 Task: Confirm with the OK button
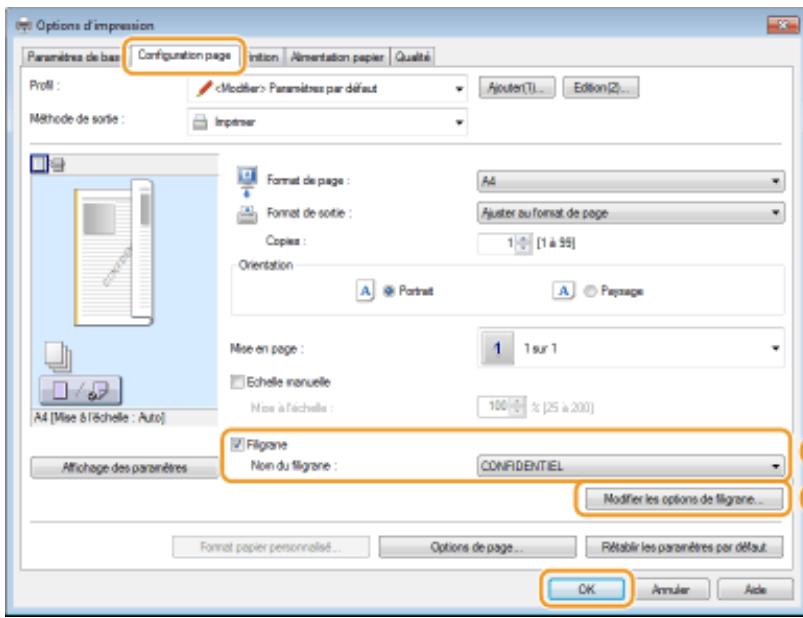tap(586, 589)
